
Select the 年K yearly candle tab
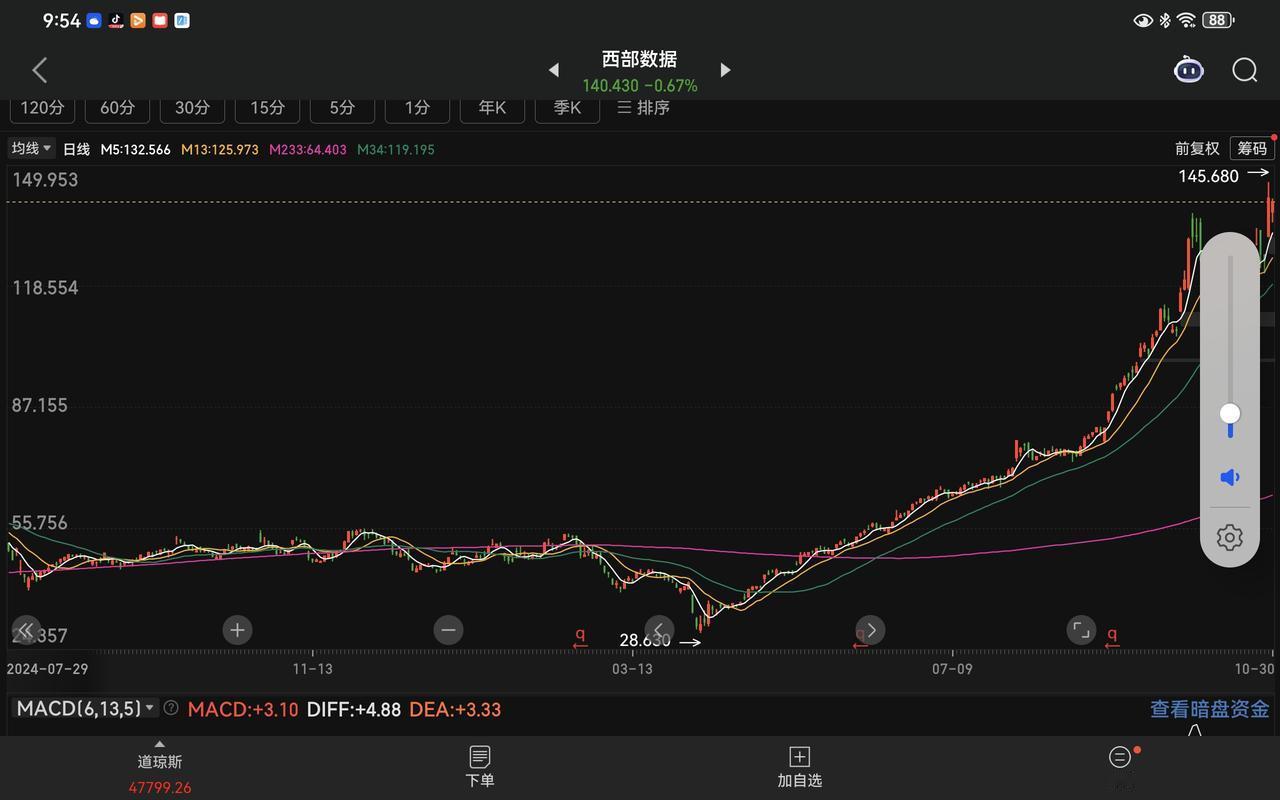tap(492, 108)
